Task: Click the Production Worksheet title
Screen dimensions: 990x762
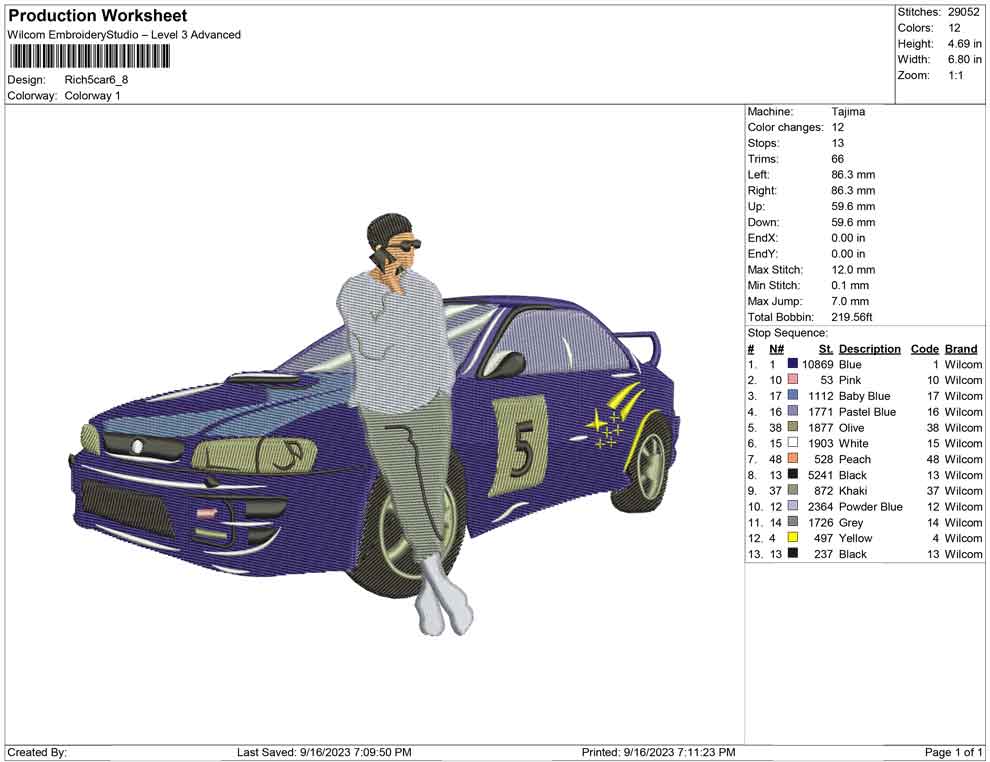Action: point(98,16)
